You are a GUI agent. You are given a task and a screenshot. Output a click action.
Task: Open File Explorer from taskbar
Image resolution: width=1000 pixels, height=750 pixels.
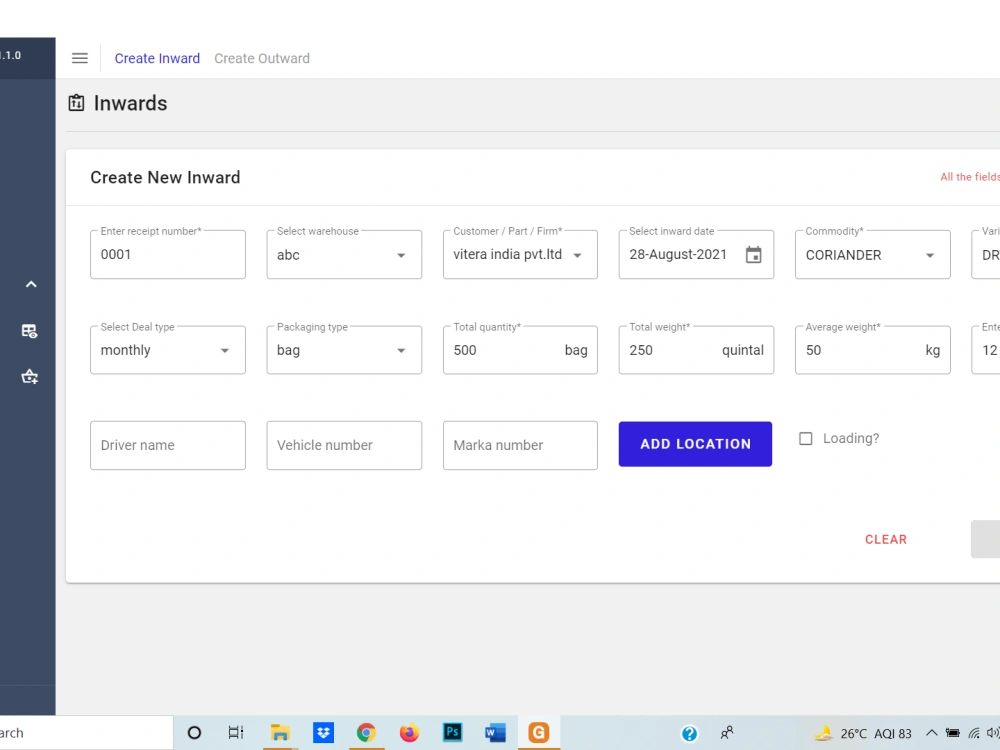[280, 733]
